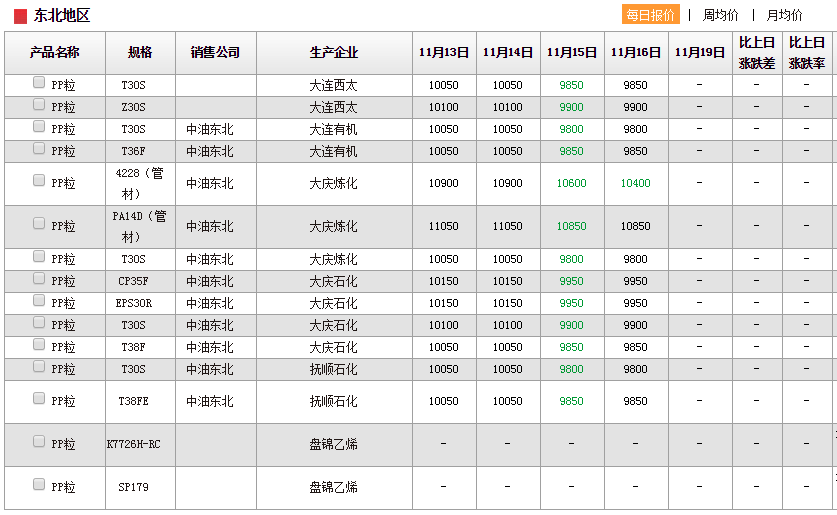Select 11050 under 11月13日 in PA14D row
The width and height of the screenshot is (837, 515).
click(444, 226)
